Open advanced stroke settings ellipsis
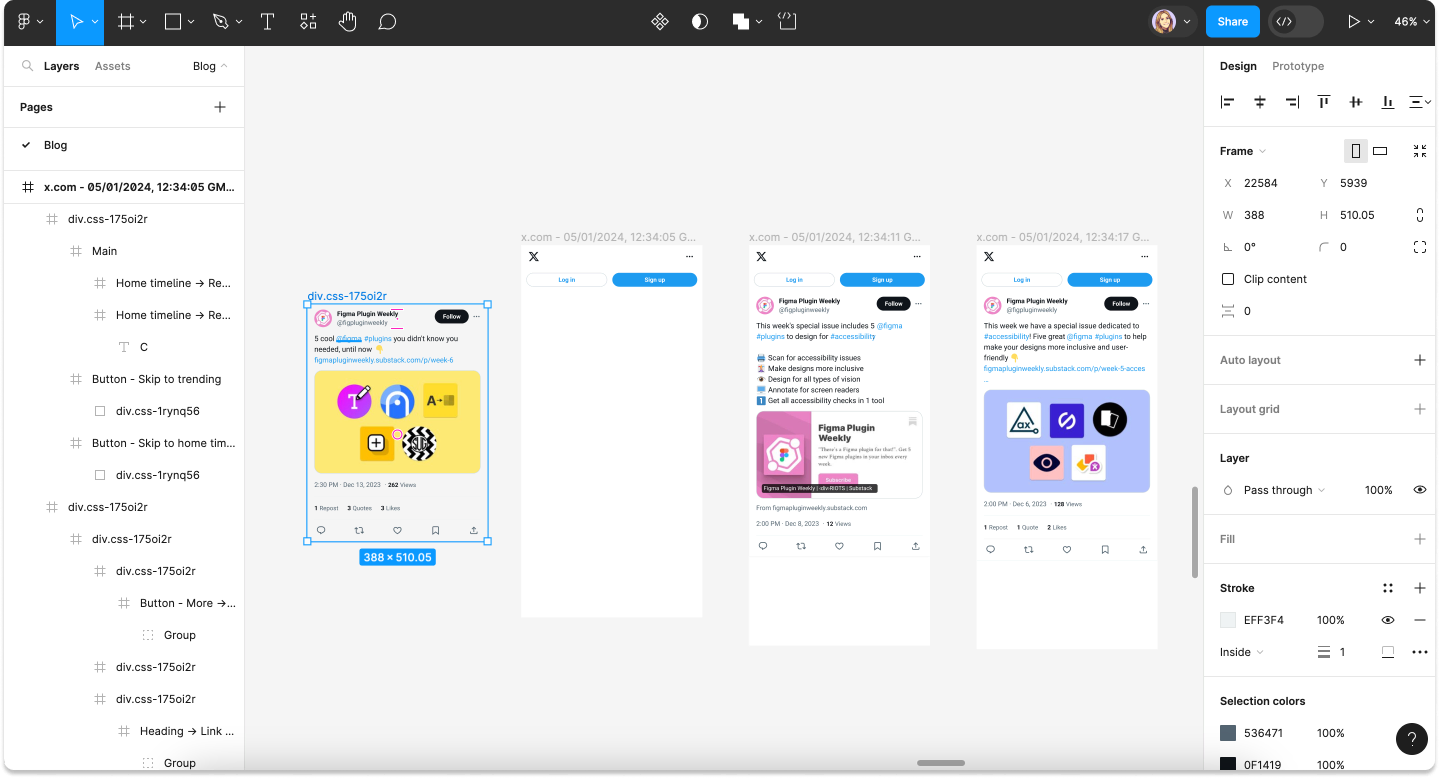This screenshot has width=1439, height=778. [1420, 652]
